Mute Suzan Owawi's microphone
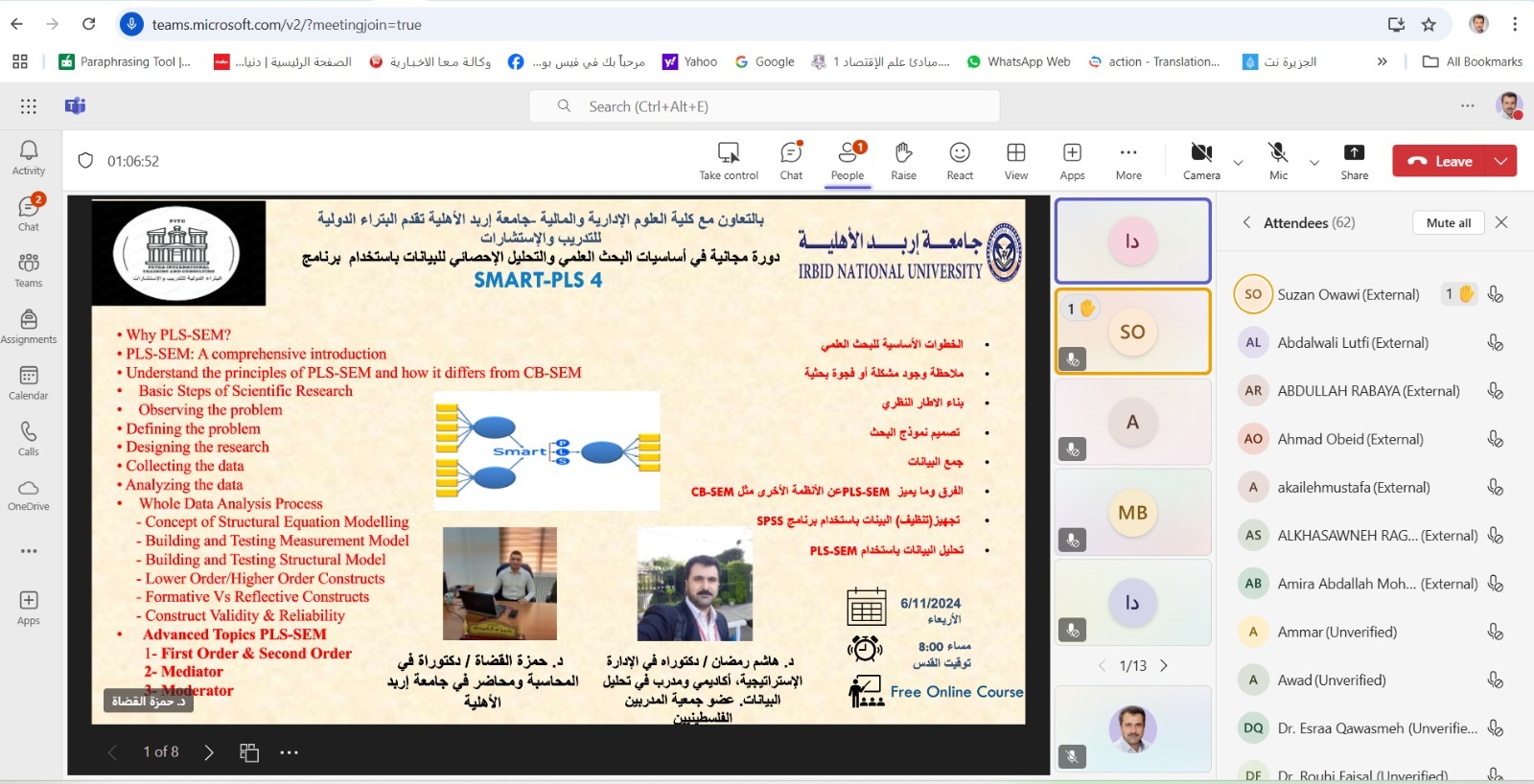The height and width of the screenshot is (784, 1534). coord(1495,294)
